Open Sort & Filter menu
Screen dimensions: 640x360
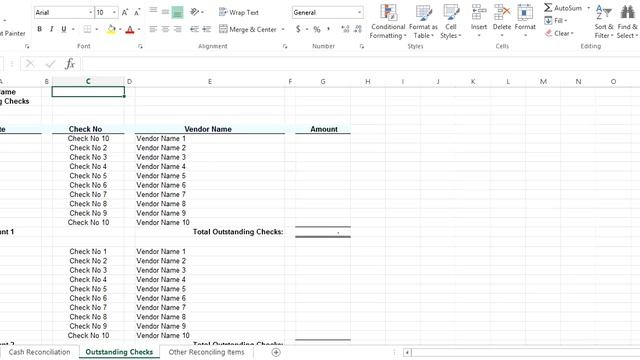coord(604,21)
